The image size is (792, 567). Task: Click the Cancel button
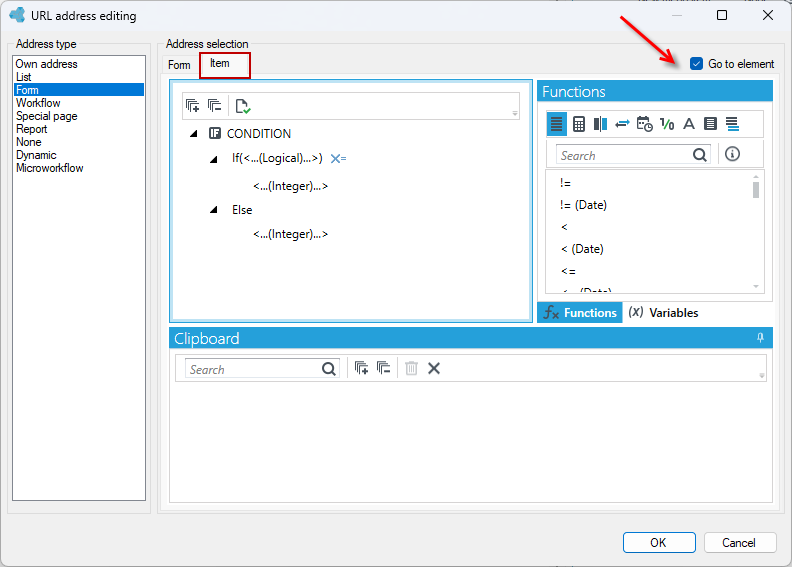[x=739, y=542]
